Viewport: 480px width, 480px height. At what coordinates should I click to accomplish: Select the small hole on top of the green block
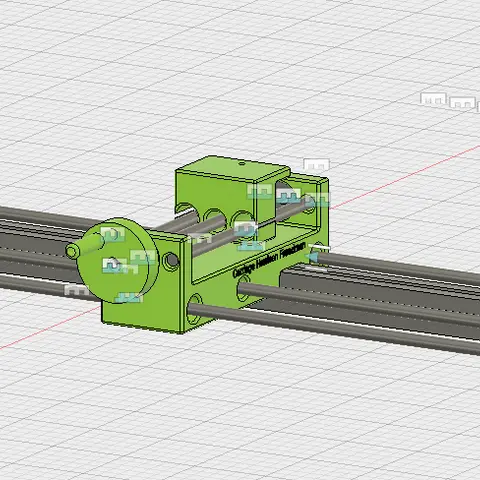point(242,164)
